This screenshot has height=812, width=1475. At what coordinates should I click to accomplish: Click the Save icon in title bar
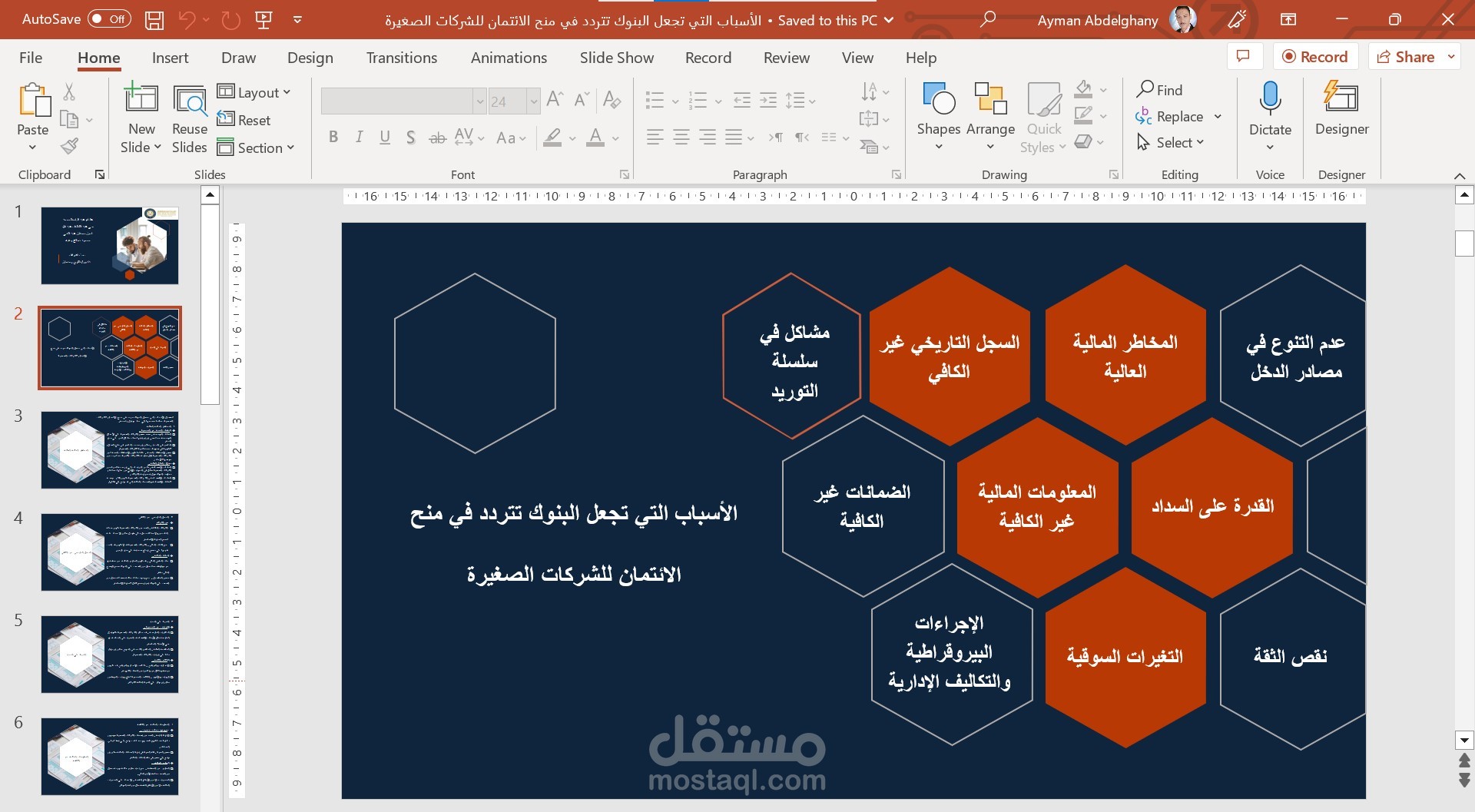(154, 20)
